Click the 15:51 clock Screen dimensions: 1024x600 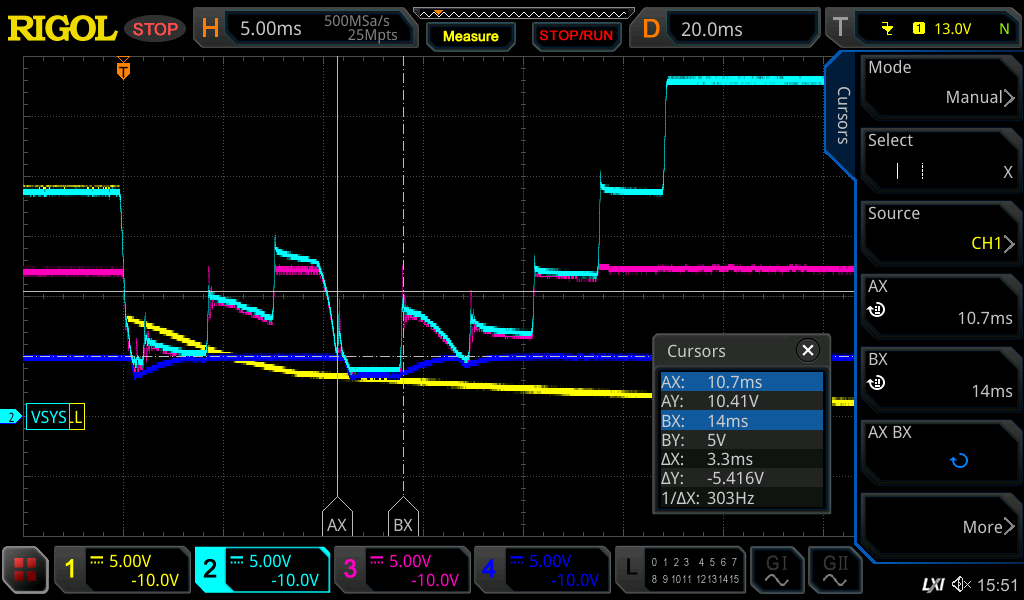pos(998,584)
